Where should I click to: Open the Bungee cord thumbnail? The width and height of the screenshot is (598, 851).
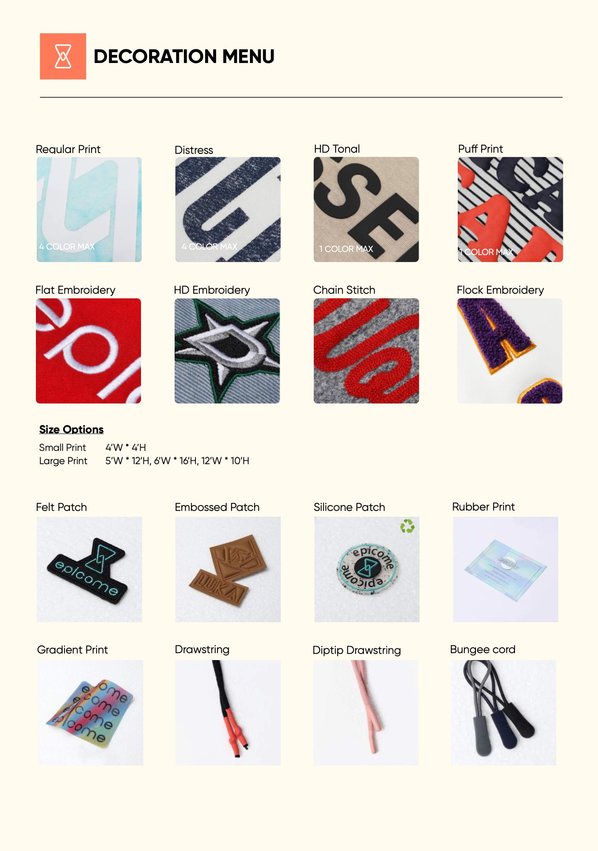tap(504, 713)
